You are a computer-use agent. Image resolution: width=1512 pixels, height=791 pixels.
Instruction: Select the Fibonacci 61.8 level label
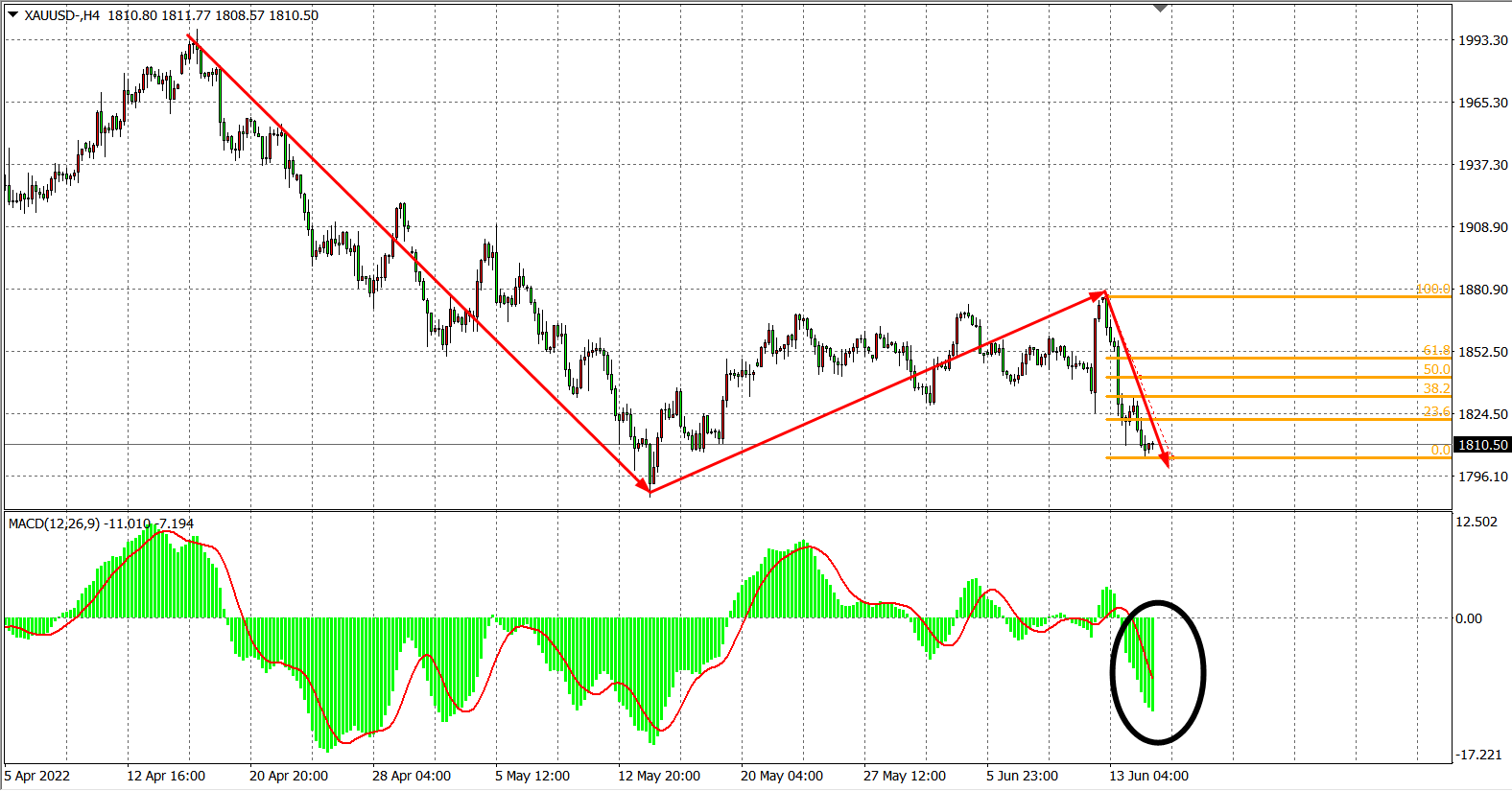1436,351
